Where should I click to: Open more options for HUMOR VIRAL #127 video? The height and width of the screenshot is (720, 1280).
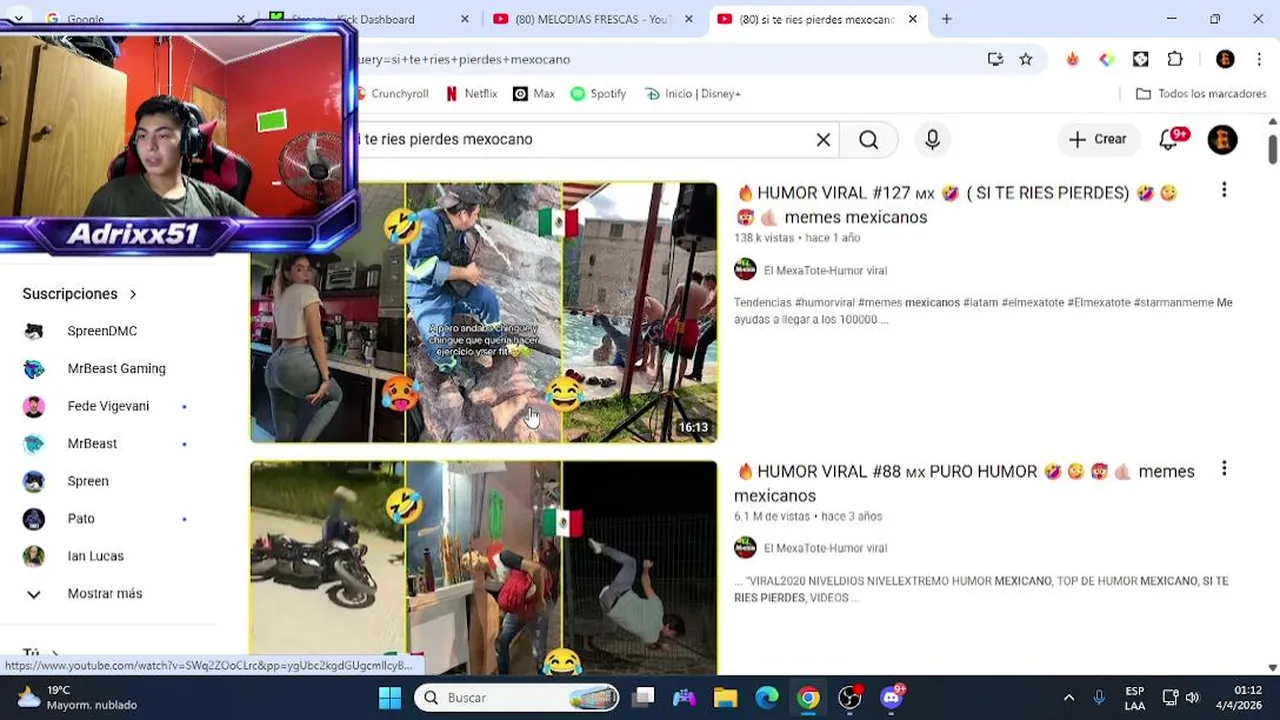[x=1224, y=190]
